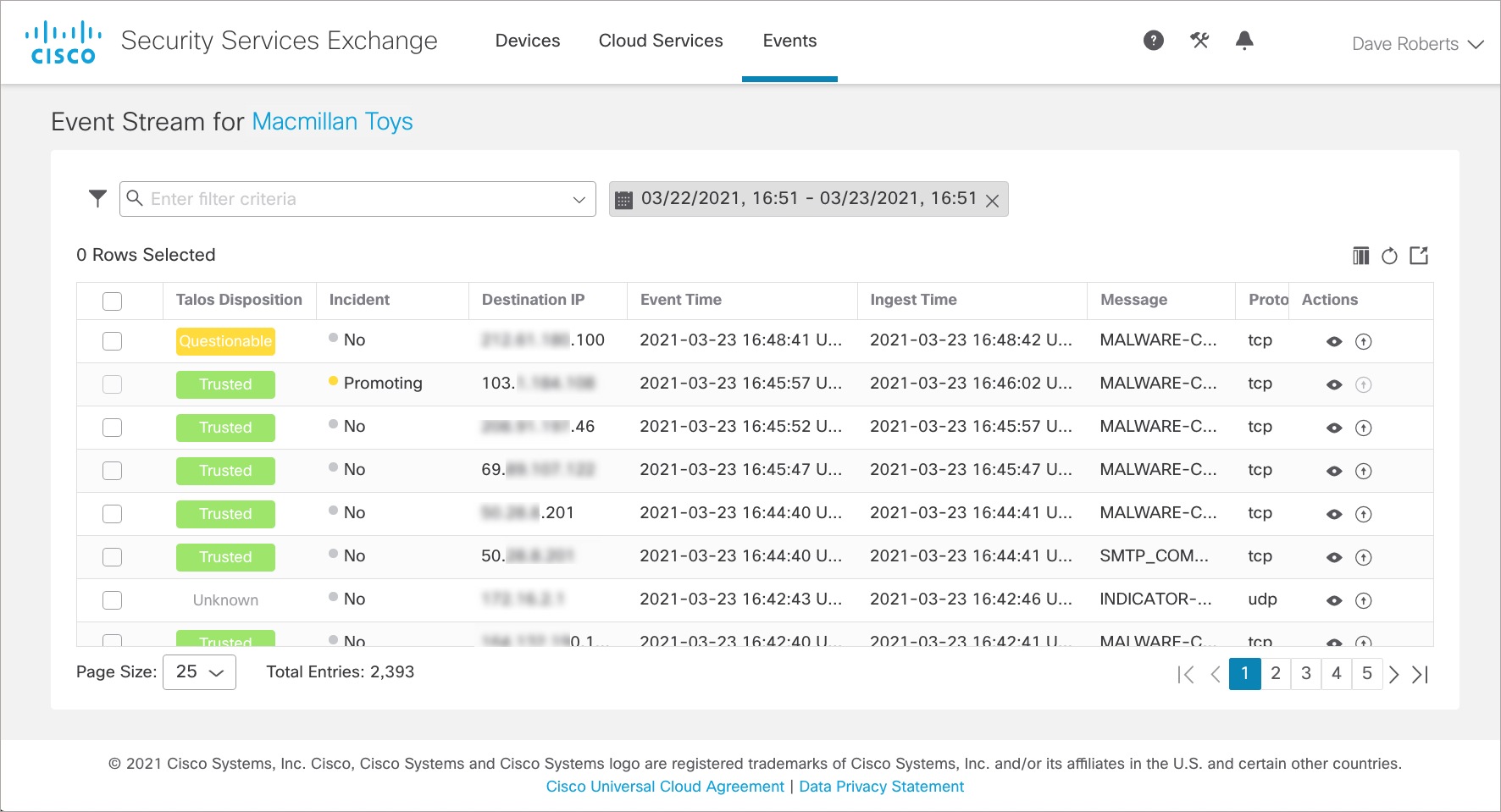Screen dimensions: 1501x812
Task: Click the Macmillan Toys link
Action: (332, 122)
